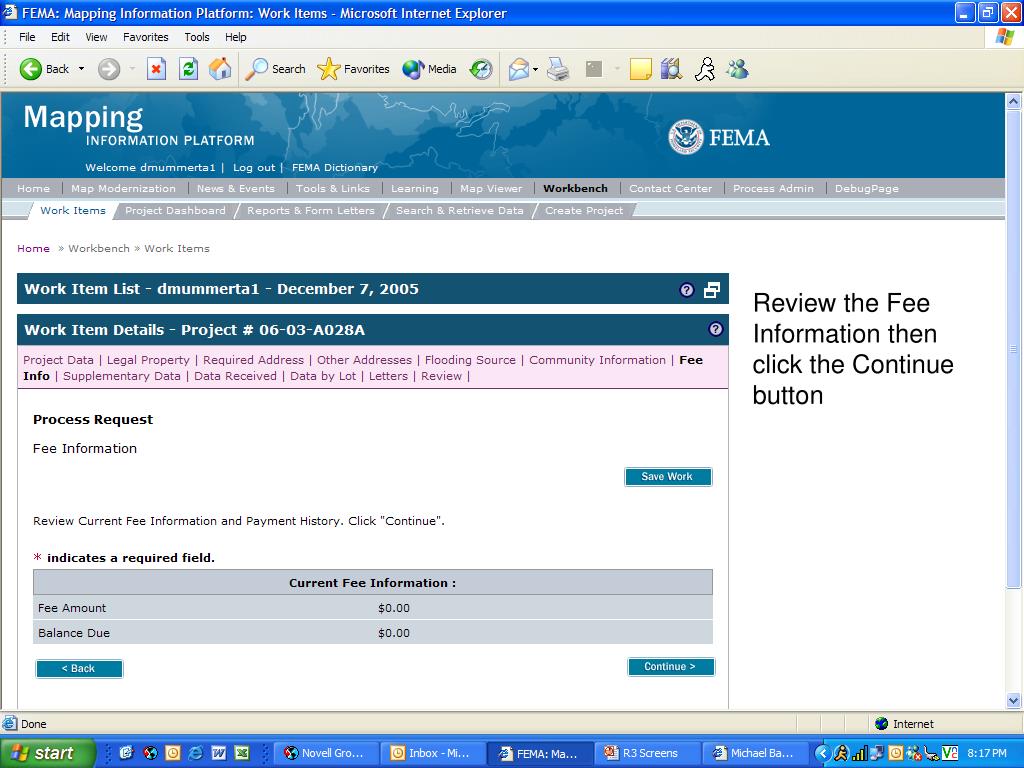Click the Work Item List help icon

pos(686,290)
